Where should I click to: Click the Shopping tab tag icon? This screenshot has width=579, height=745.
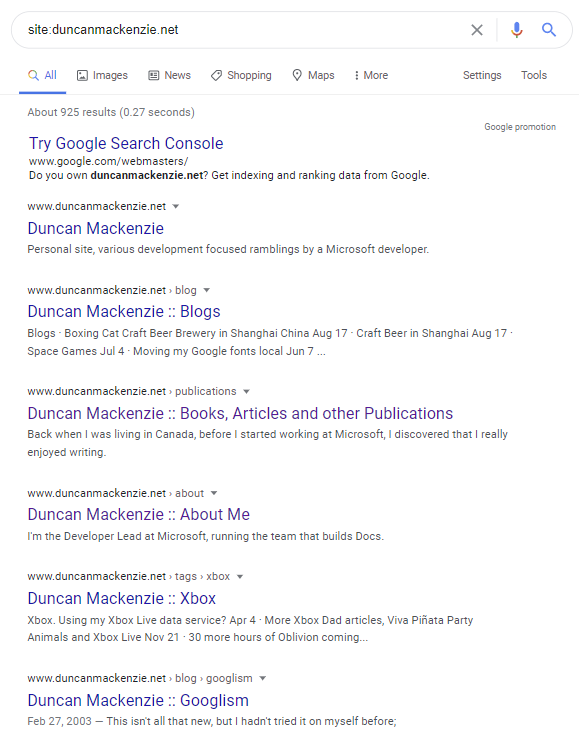tap(216, 75)
